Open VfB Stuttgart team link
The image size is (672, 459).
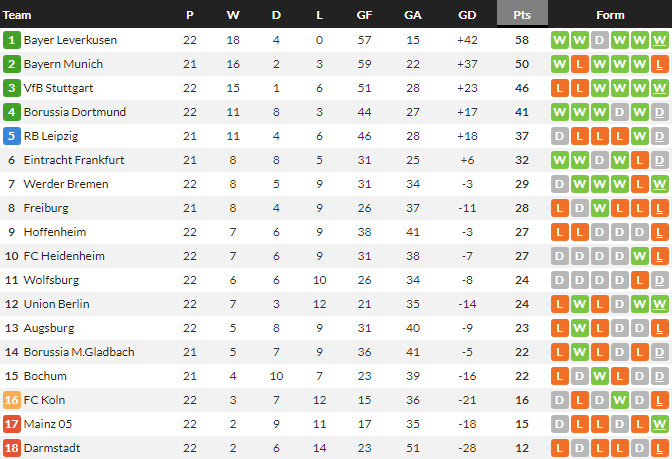point(58,88)
